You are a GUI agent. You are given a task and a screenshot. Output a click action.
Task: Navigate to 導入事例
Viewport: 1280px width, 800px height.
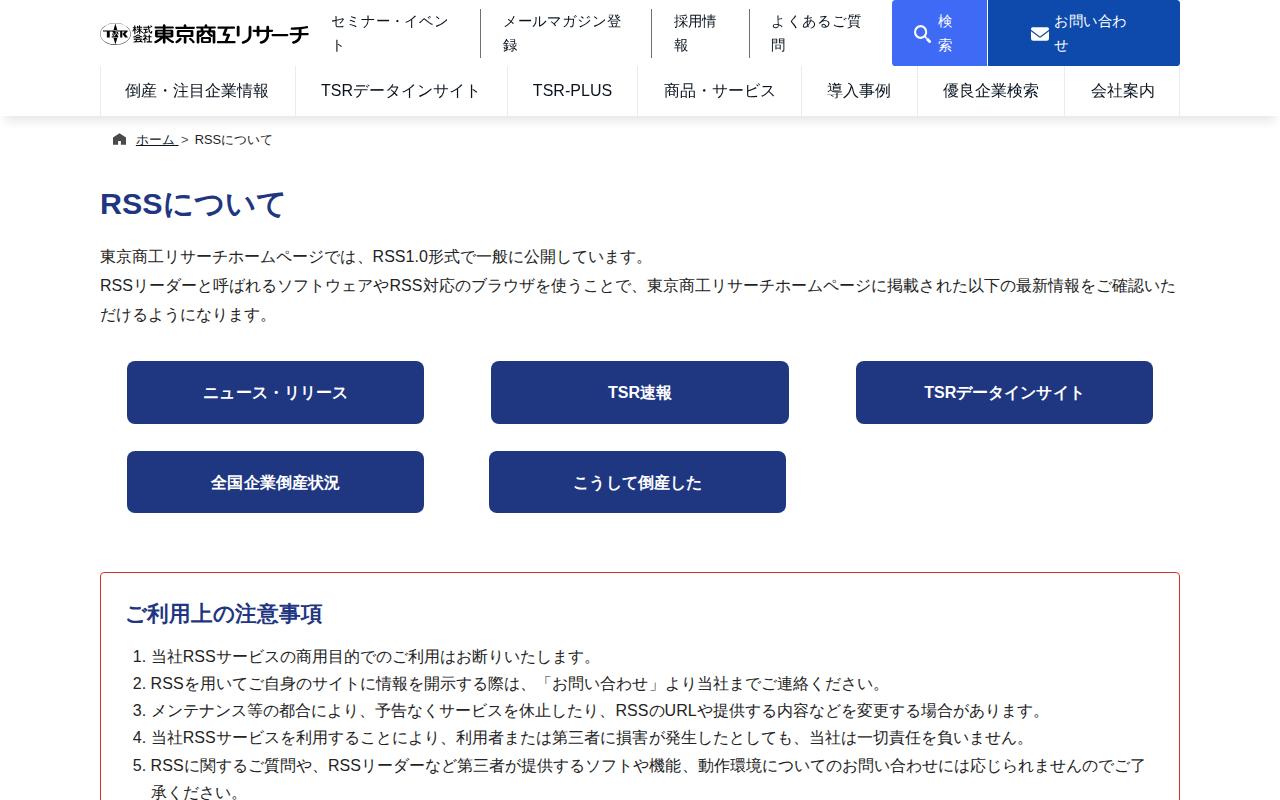(859, 90)
